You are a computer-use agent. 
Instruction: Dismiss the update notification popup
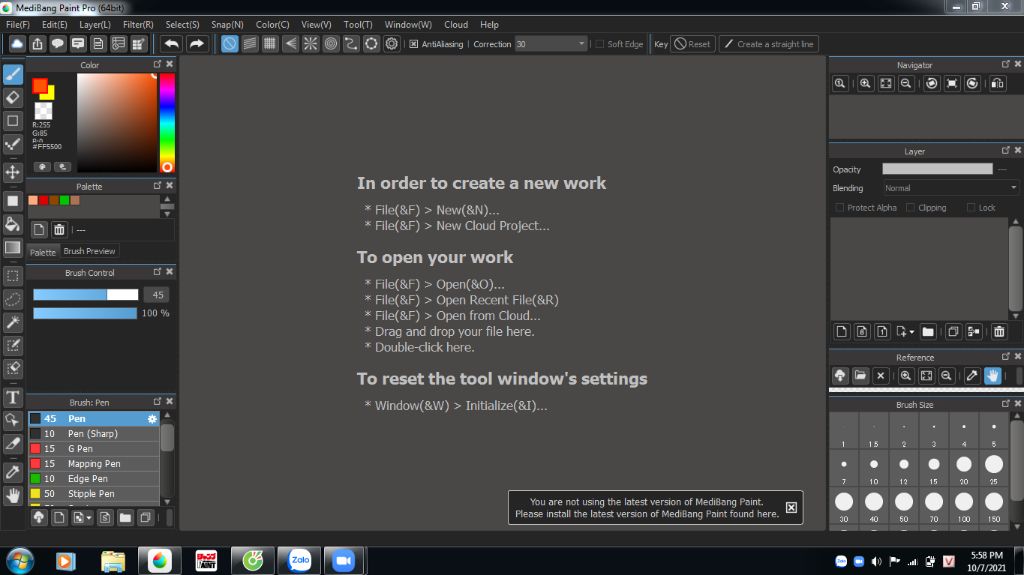tap(791, 508)
